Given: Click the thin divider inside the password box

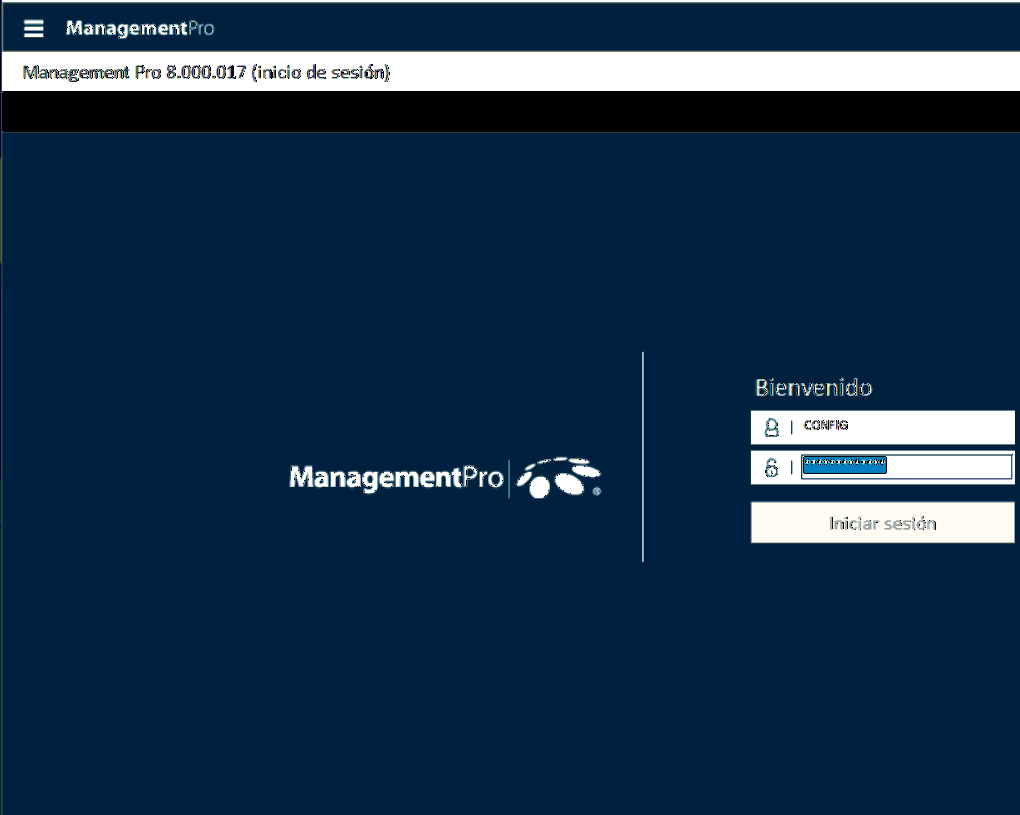Looking at the screenshot, I should tap(791, 467).
